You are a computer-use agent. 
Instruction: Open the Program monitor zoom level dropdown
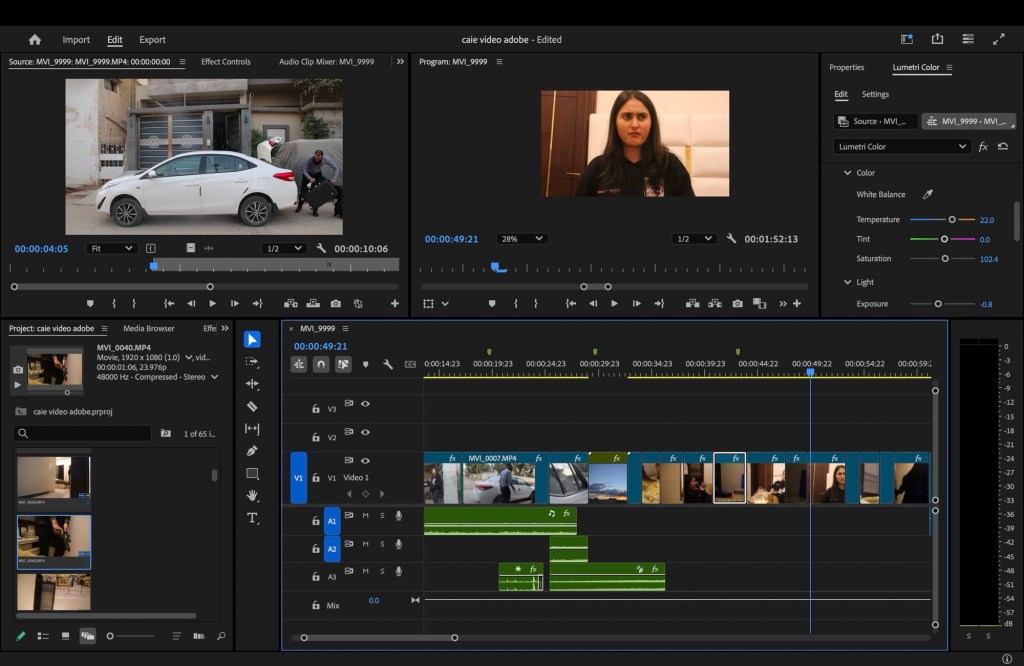pos(523,239)
